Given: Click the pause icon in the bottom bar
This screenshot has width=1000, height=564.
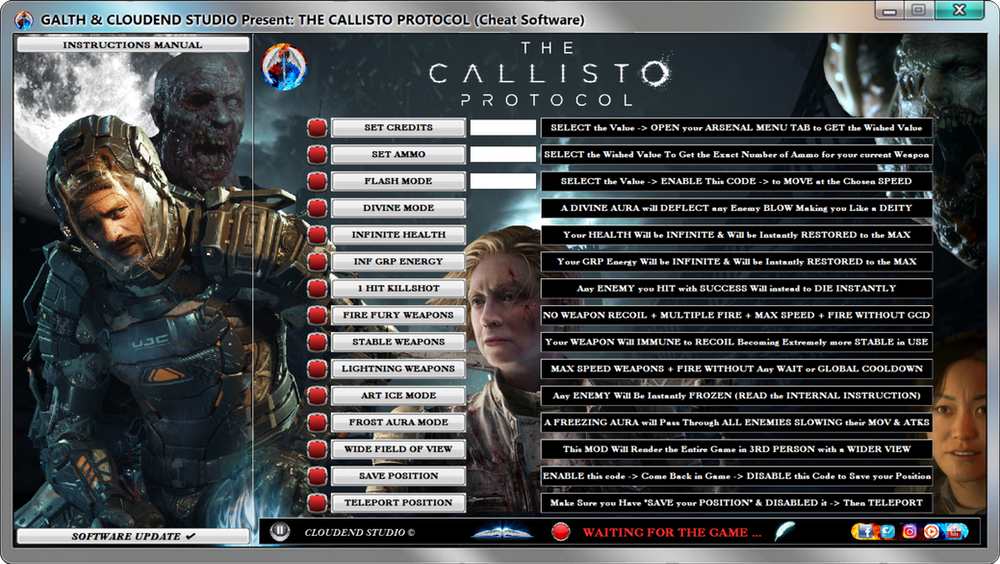Looking at the screenshot, I should point(280,531).
